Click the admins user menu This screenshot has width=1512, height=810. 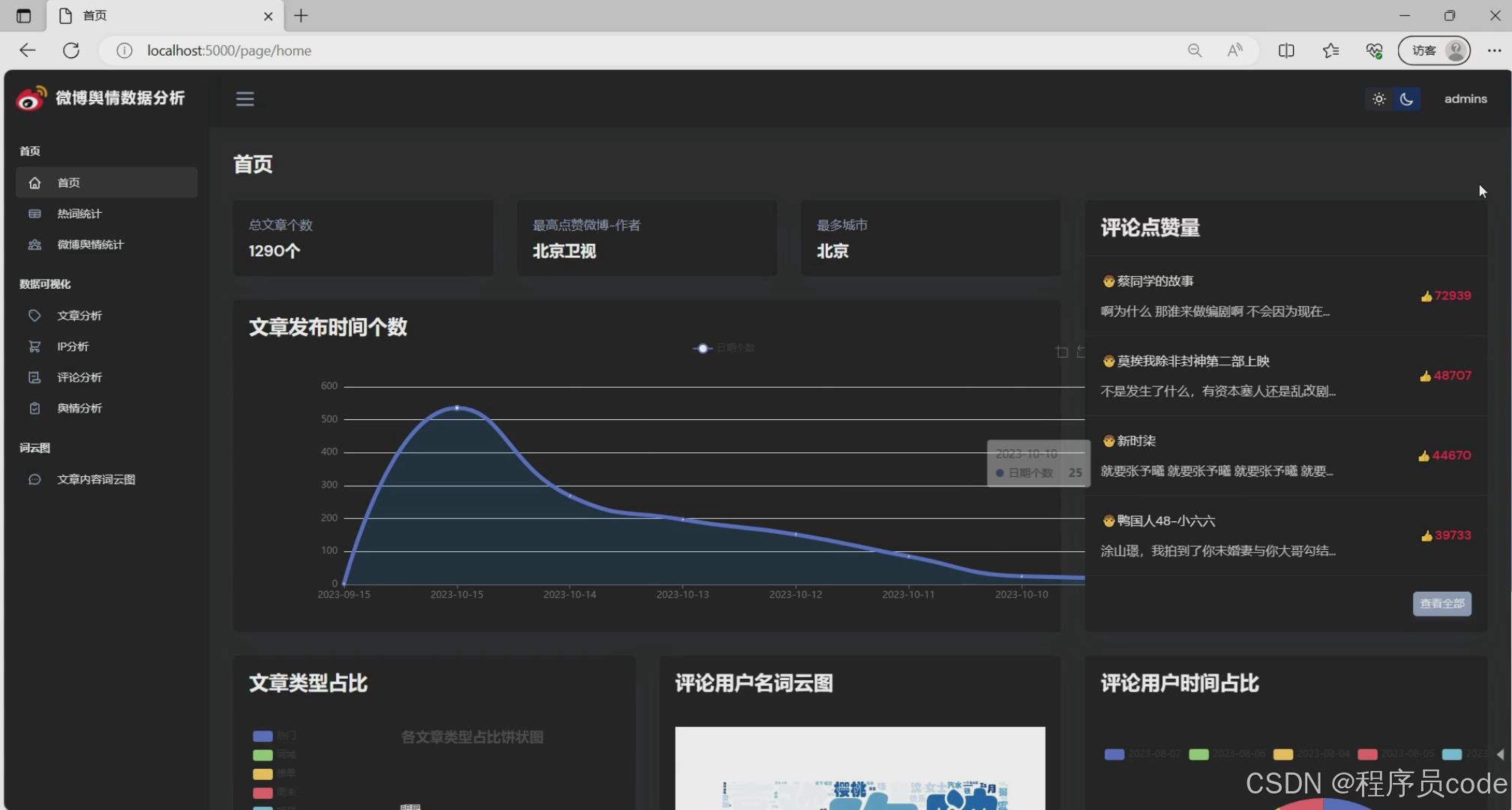[x=1465, y=99]
